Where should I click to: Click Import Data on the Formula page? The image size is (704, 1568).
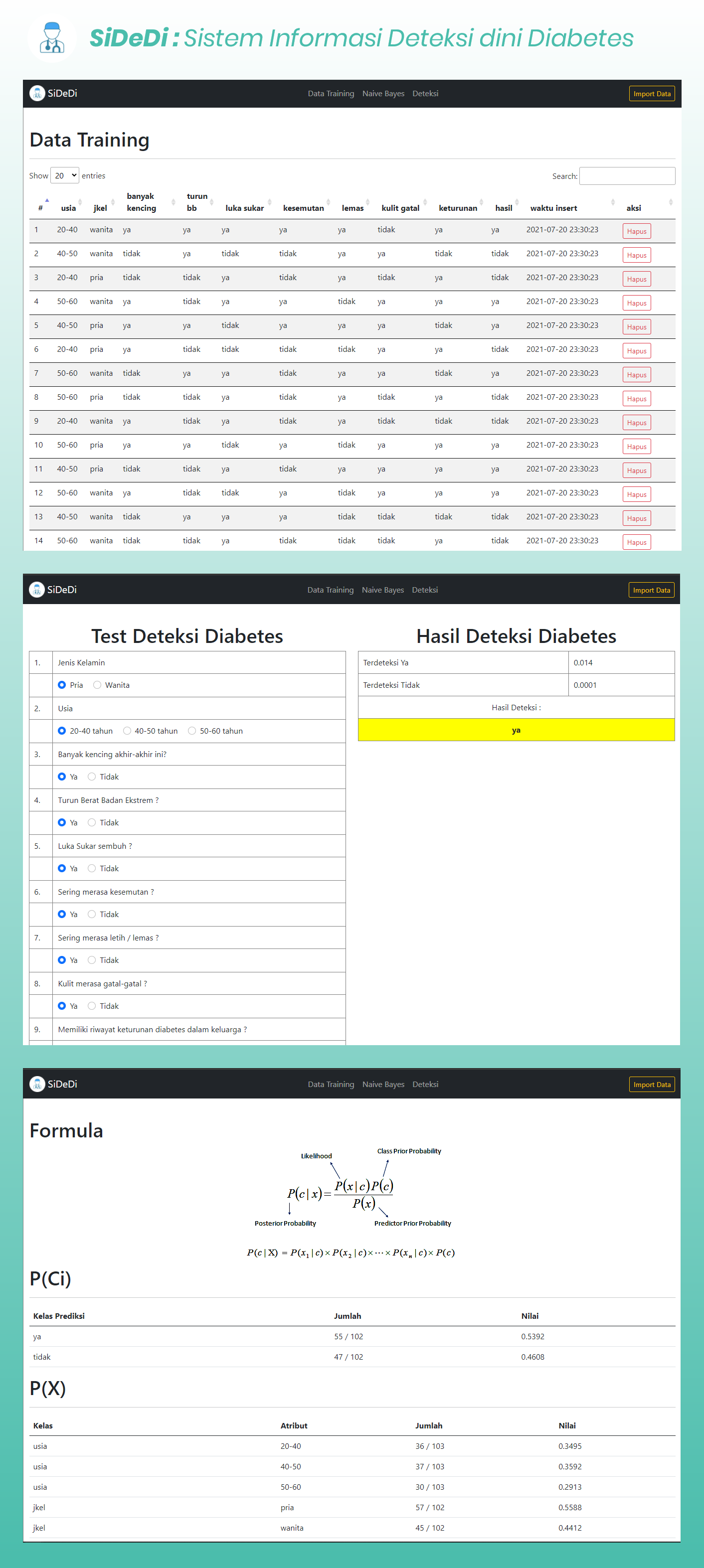click(652, 1085)
